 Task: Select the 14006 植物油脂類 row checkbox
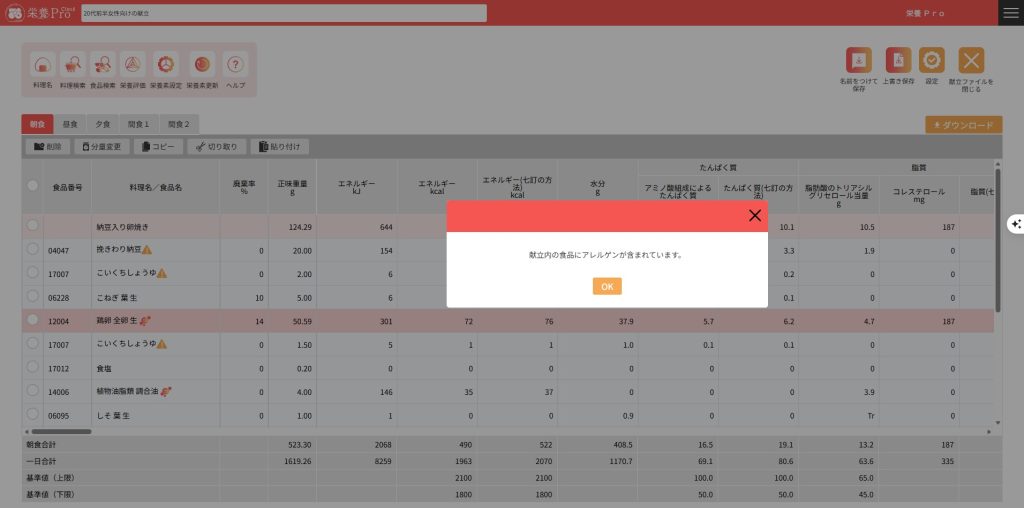pos(33,390)
